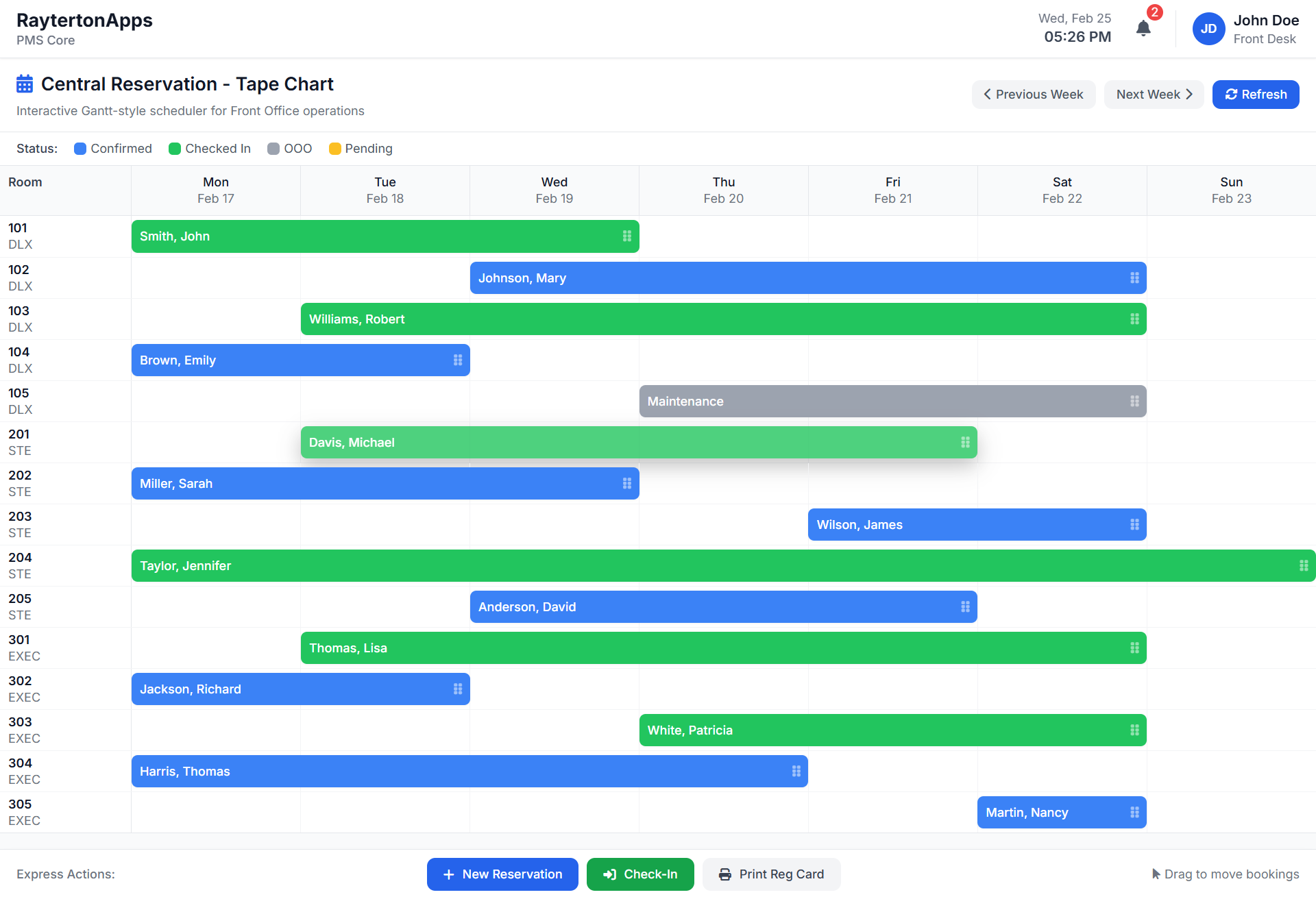Click the Pending status color dot
The width and height of the screenshot is (1316, 899).
tap(334, 148)
